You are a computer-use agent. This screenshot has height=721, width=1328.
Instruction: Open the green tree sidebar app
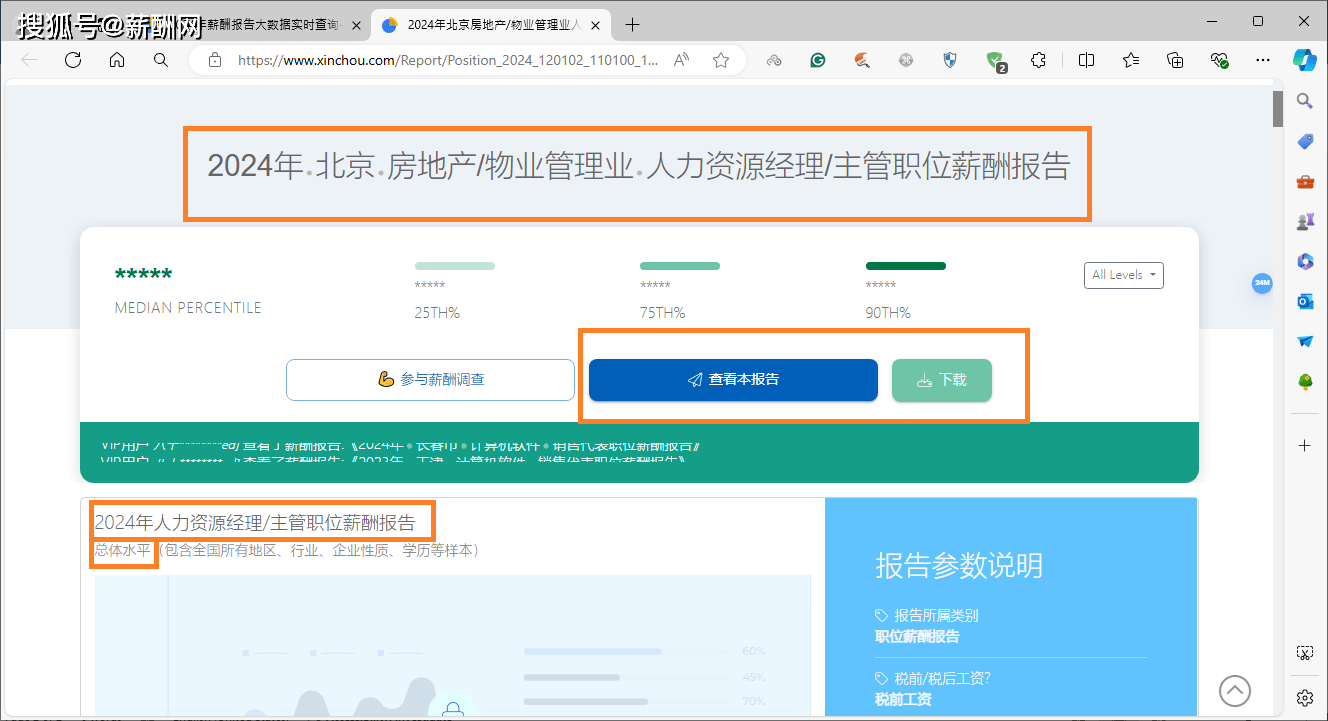pos(1305,381)
